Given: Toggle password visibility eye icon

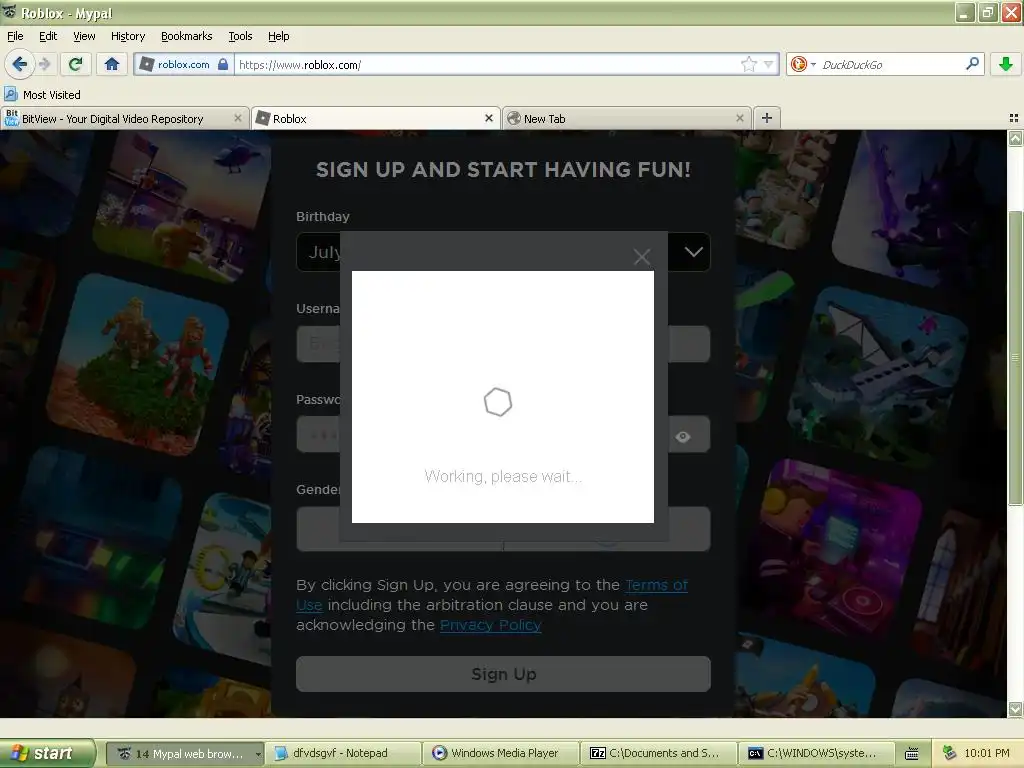Looking at the screenshot, I should tap(682, 436).
